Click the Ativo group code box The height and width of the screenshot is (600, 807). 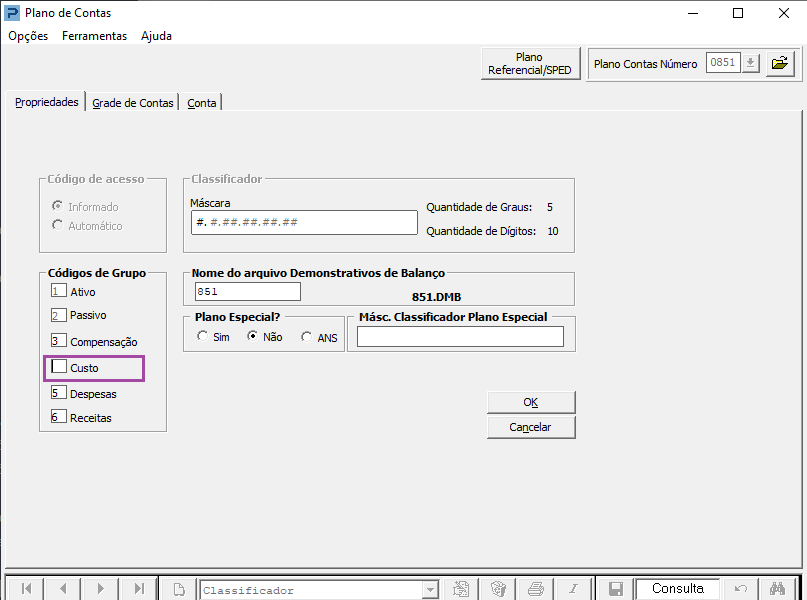point(58,291)
